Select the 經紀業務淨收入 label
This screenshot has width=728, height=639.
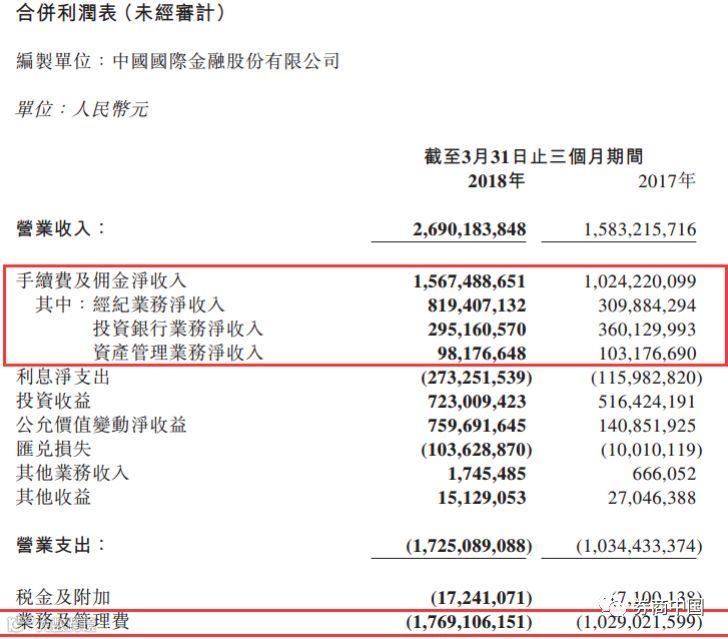[159, 305]
